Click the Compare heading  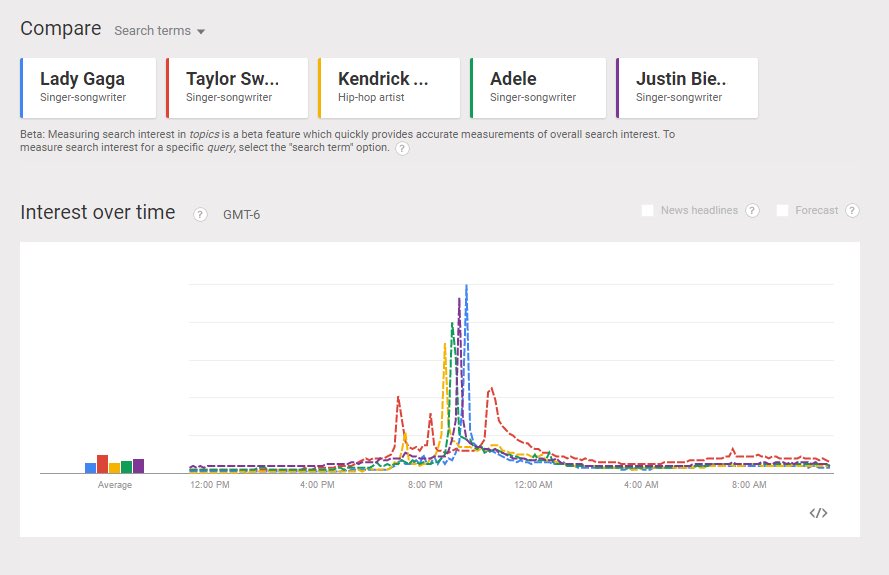[x=61, y=28]
